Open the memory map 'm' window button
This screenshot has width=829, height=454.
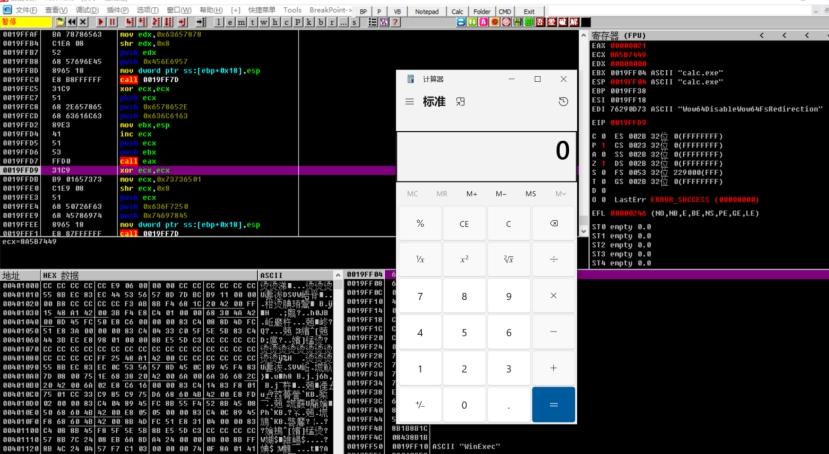tap(241, 22)
